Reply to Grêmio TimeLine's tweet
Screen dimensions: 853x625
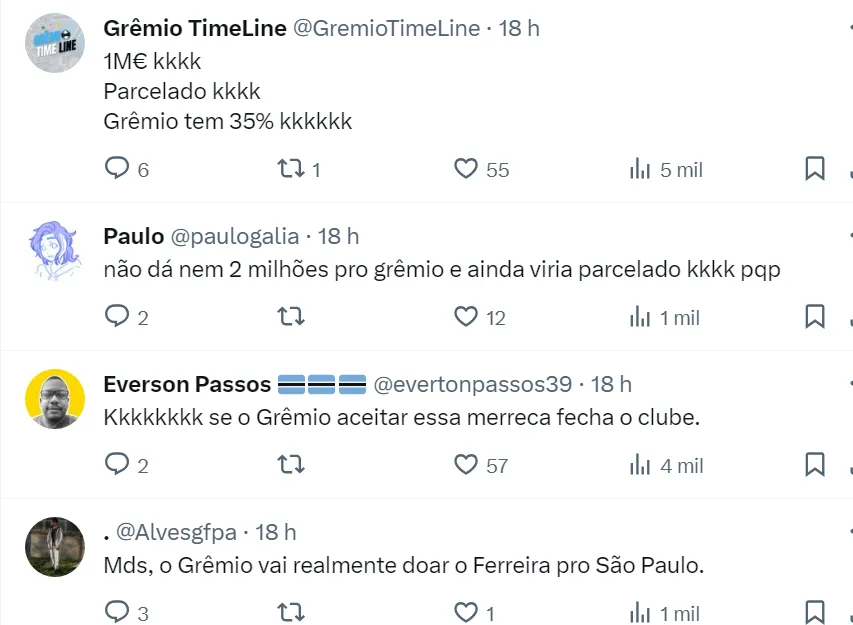click(118, 169)
